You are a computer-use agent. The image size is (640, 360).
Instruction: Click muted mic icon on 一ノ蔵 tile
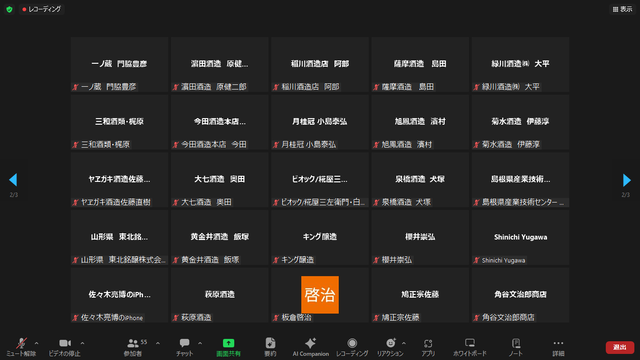point(76,87)
